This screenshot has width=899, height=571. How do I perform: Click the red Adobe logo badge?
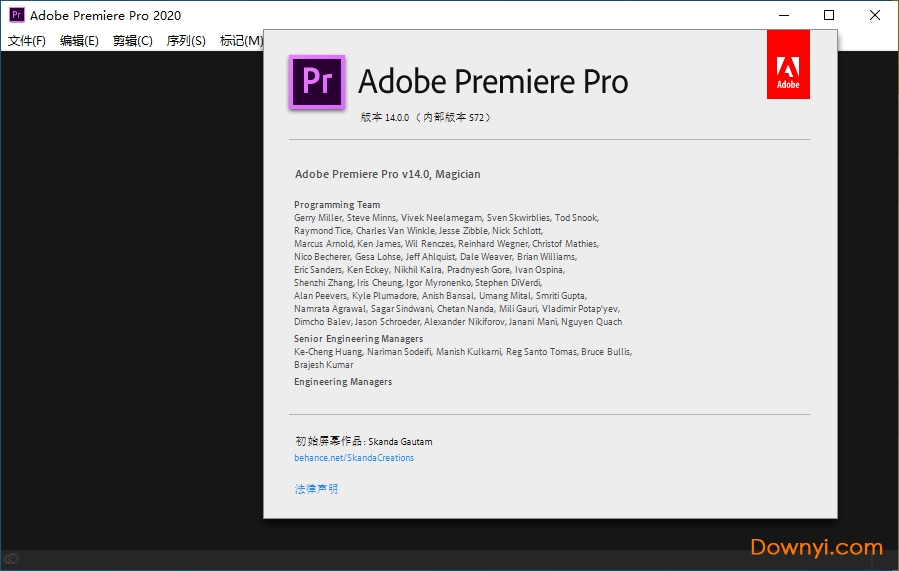(x=788, y=64)
